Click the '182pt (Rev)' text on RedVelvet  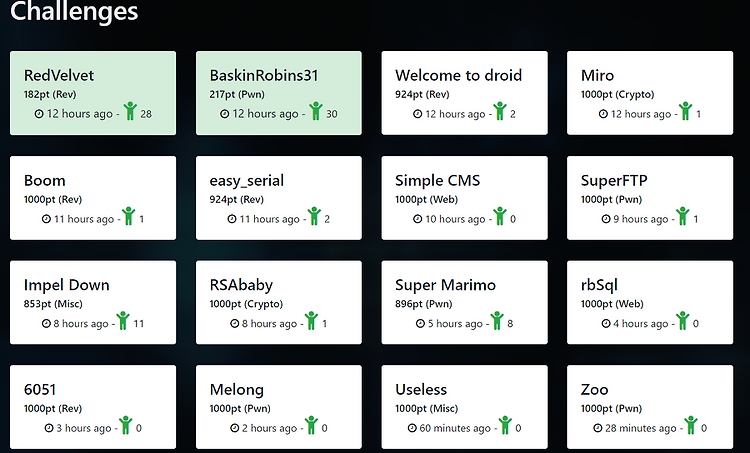(50, 95)
